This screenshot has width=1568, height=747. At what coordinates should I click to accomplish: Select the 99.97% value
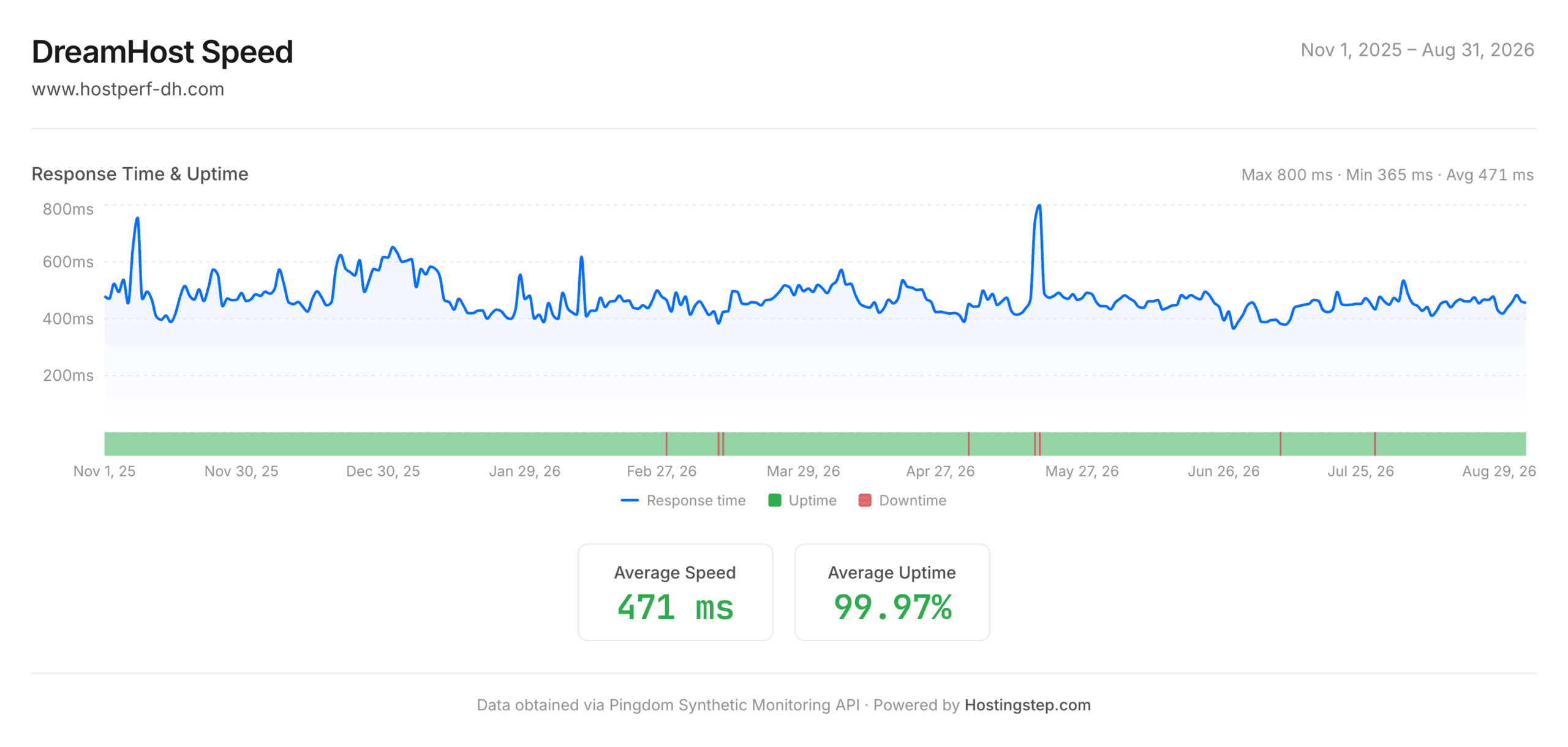pyautogui.click(x=892, y=607)
